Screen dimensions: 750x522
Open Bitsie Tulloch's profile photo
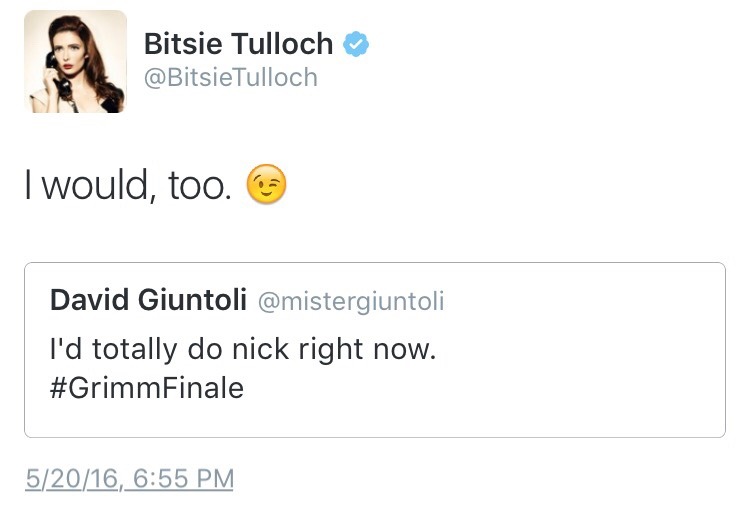tap(75, 61)
